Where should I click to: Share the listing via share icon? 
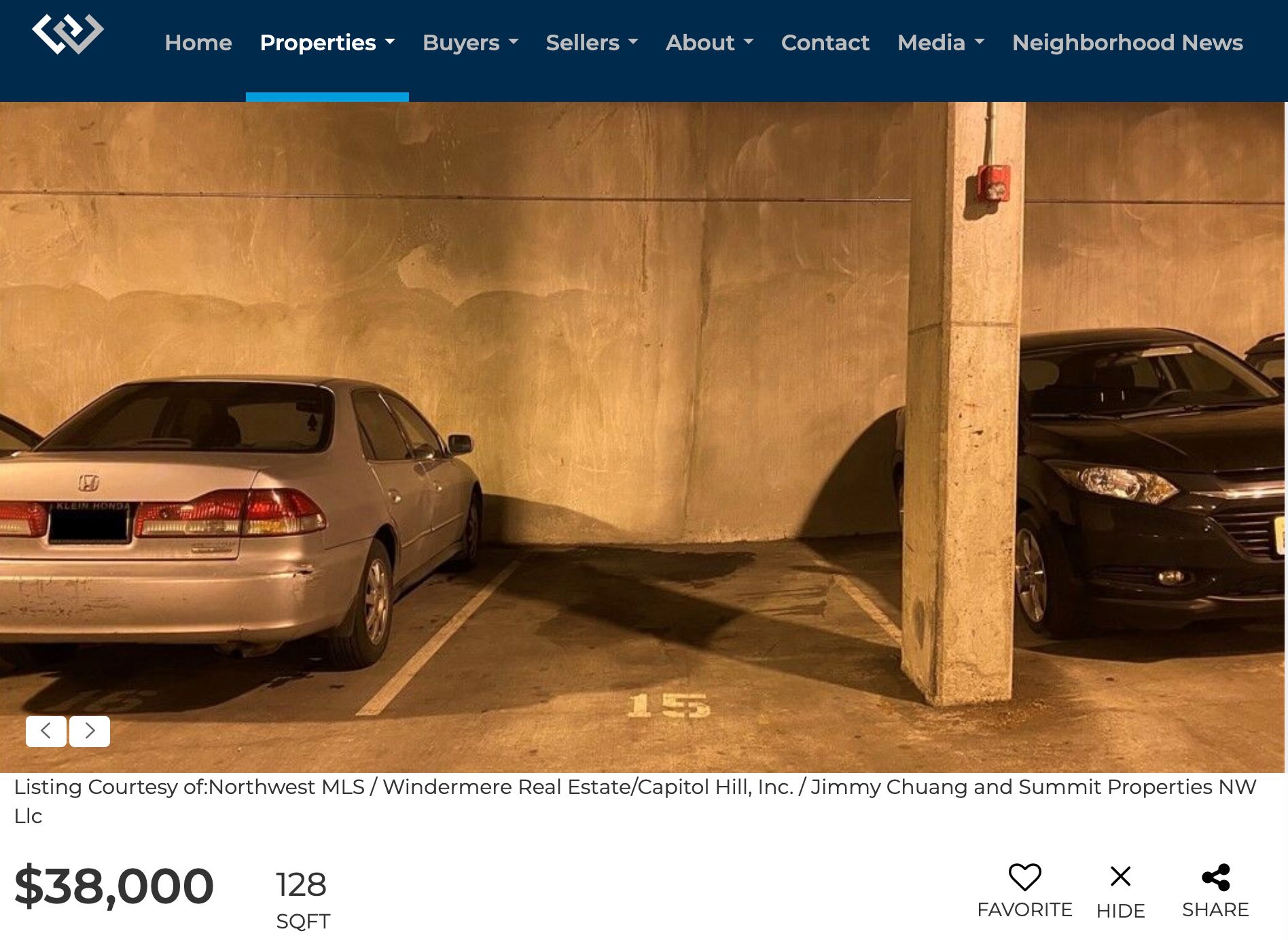click(x=1215, y=877)
